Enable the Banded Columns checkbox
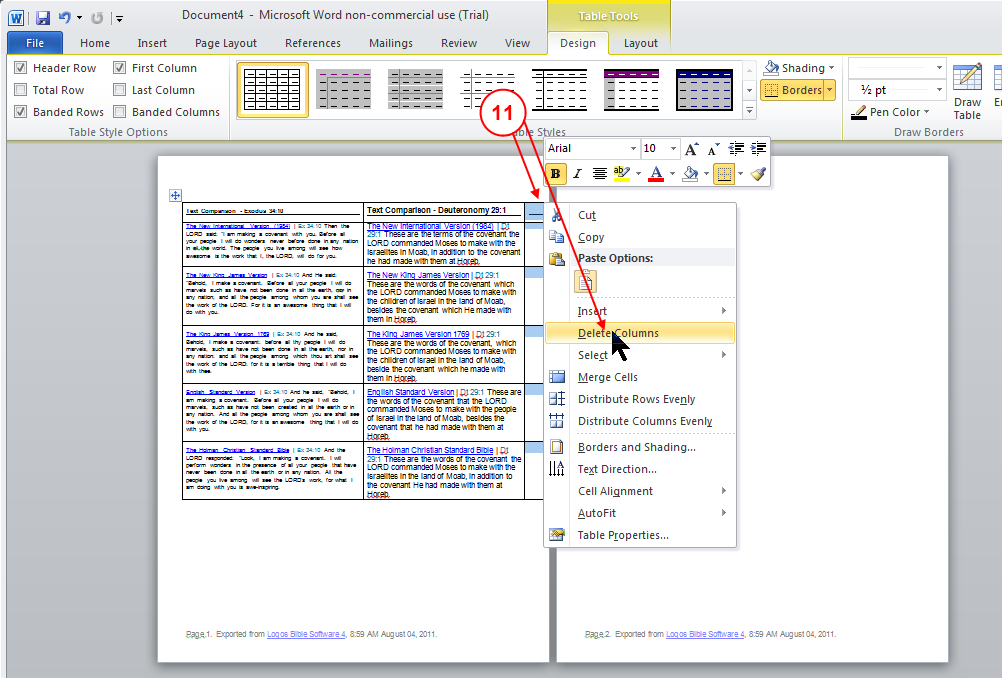1002x678 pixels. tap(119, 112)
